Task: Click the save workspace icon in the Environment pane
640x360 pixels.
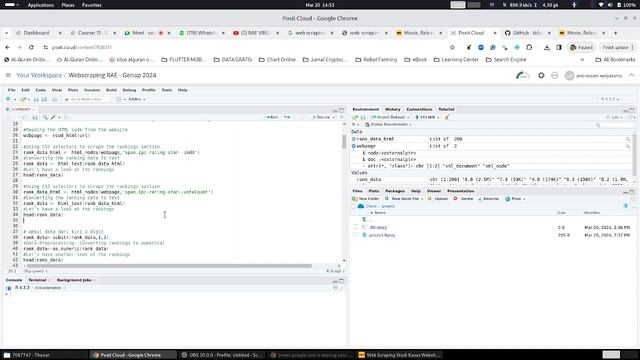Action: (363, 118)
